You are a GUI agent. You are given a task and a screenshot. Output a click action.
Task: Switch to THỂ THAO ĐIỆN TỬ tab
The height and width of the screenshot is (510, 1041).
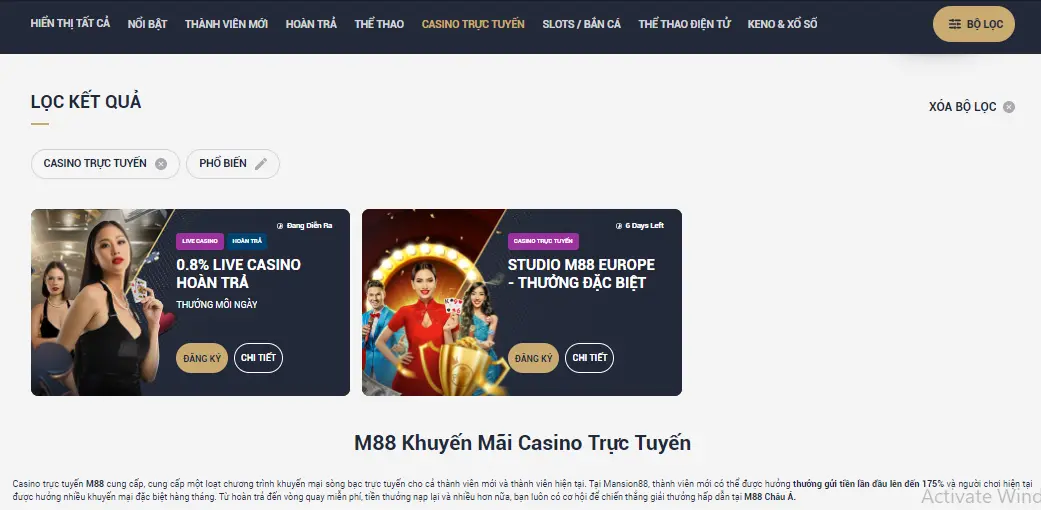(684, 24)
